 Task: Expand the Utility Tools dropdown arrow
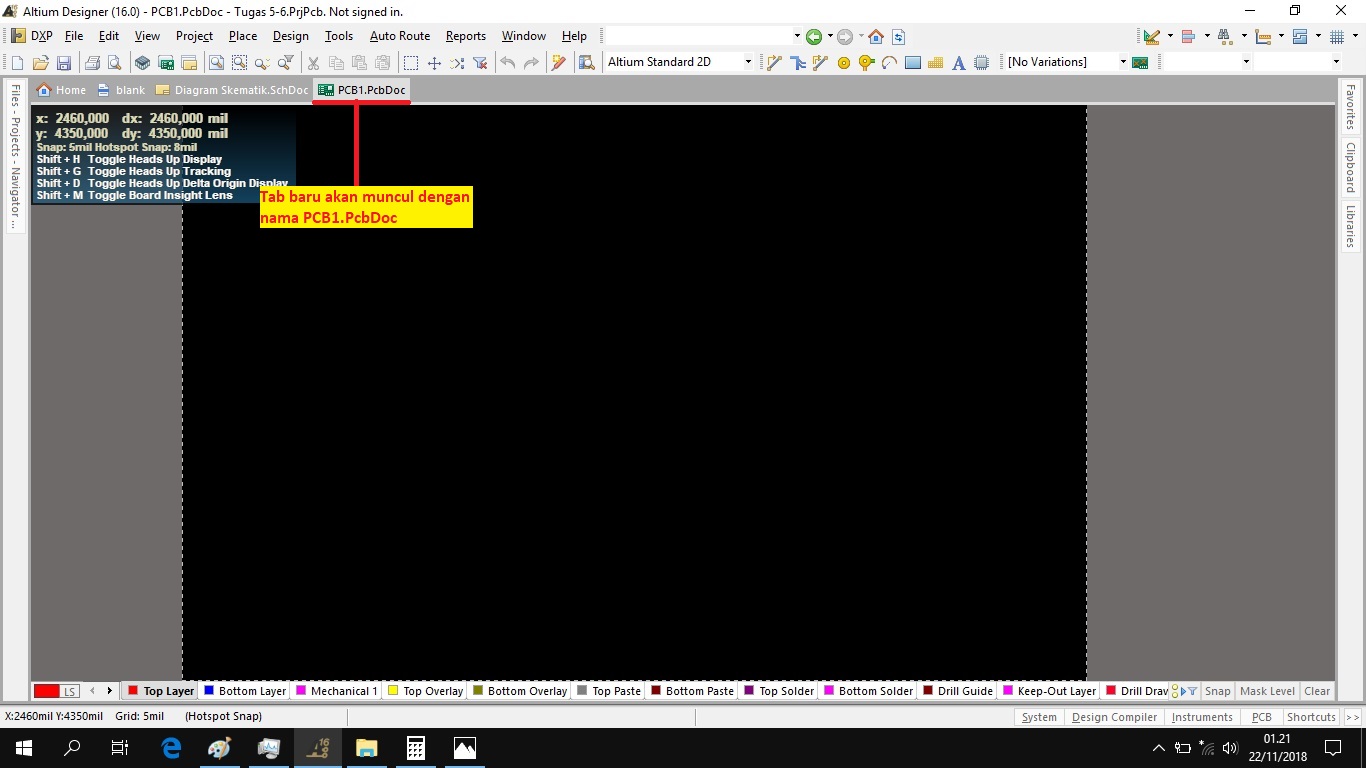[1170, 37]
